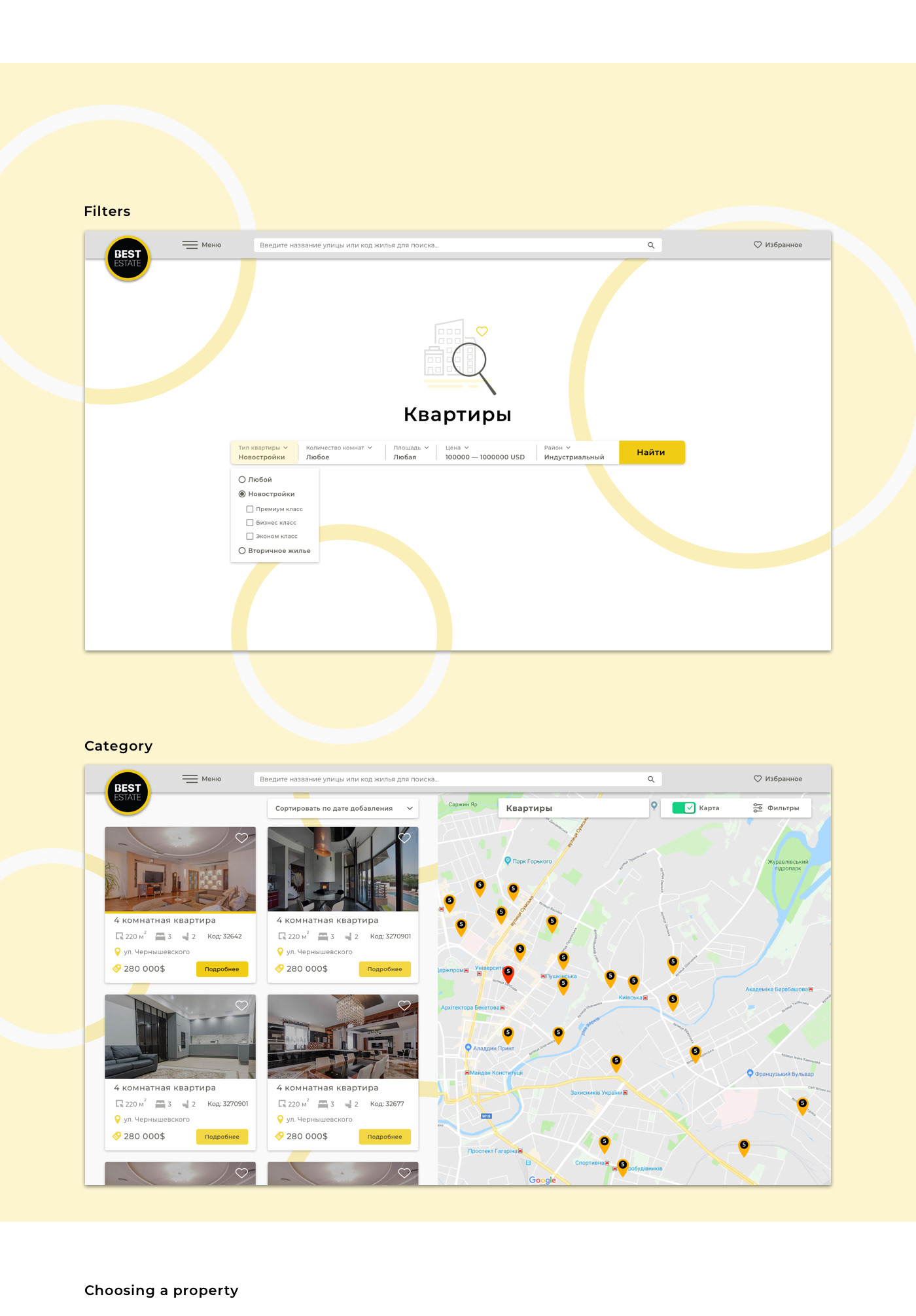
Task: Favorite the listing with Код 32642
Action: coord(242,838)
